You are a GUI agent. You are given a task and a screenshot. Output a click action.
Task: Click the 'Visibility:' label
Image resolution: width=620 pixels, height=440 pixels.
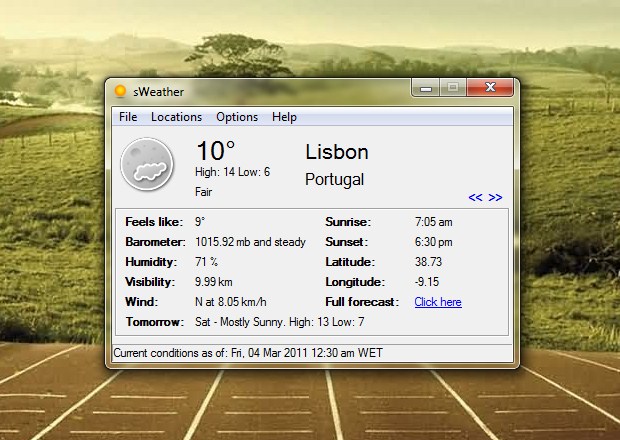tap(150, 282)
